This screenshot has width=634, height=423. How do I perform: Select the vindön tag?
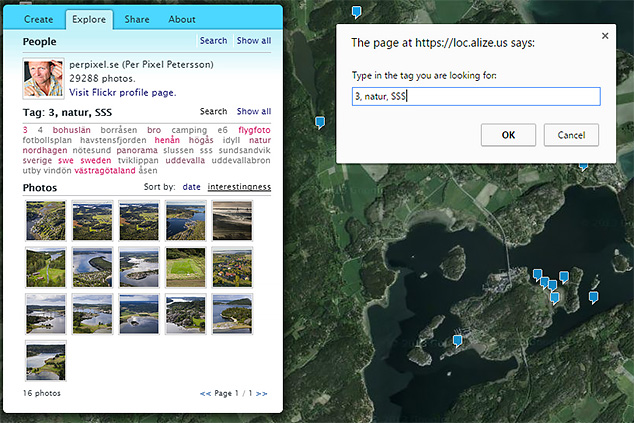[x=57, y=170]
